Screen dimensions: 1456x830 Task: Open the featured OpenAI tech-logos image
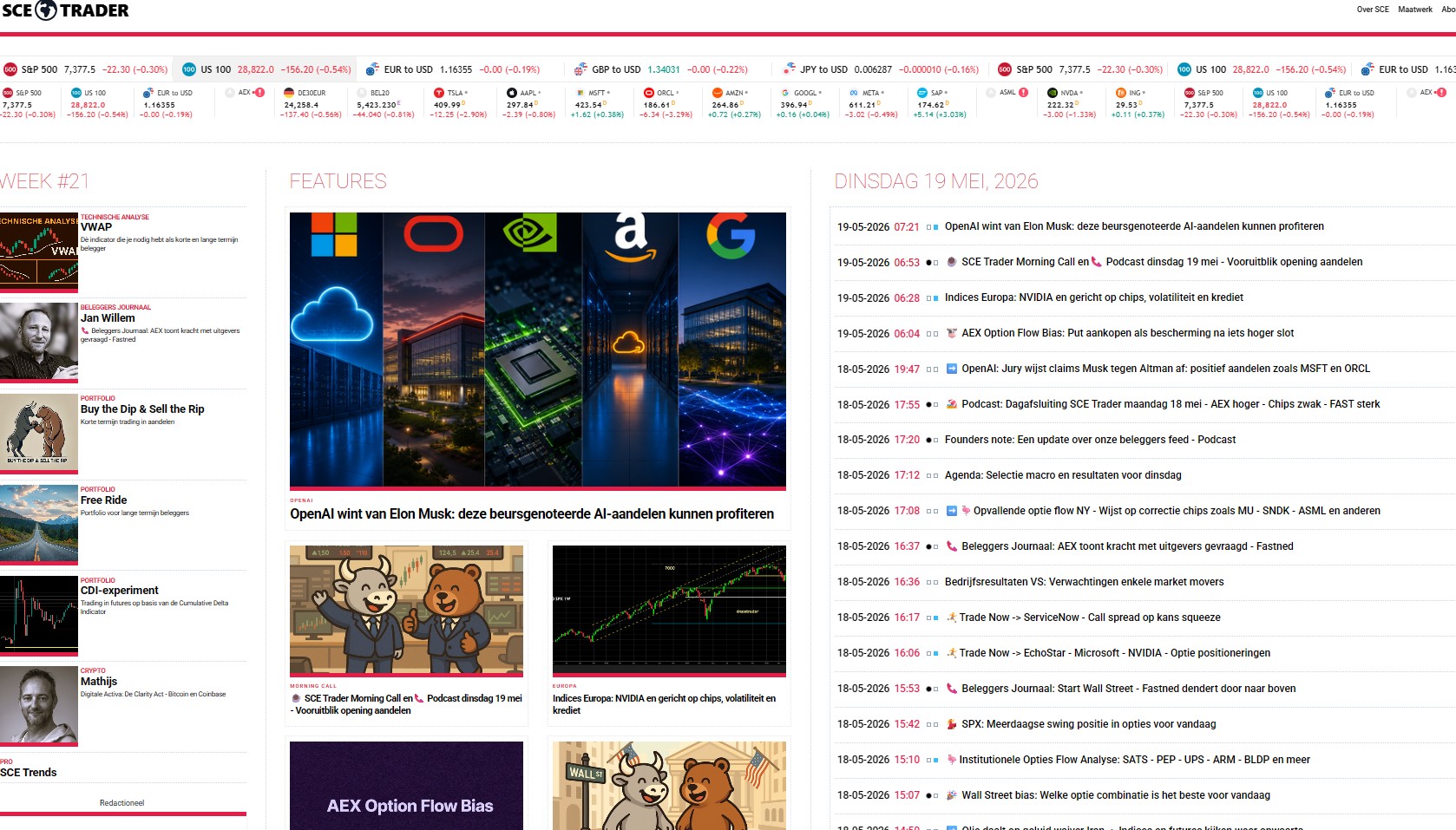[x=538, y=350]
